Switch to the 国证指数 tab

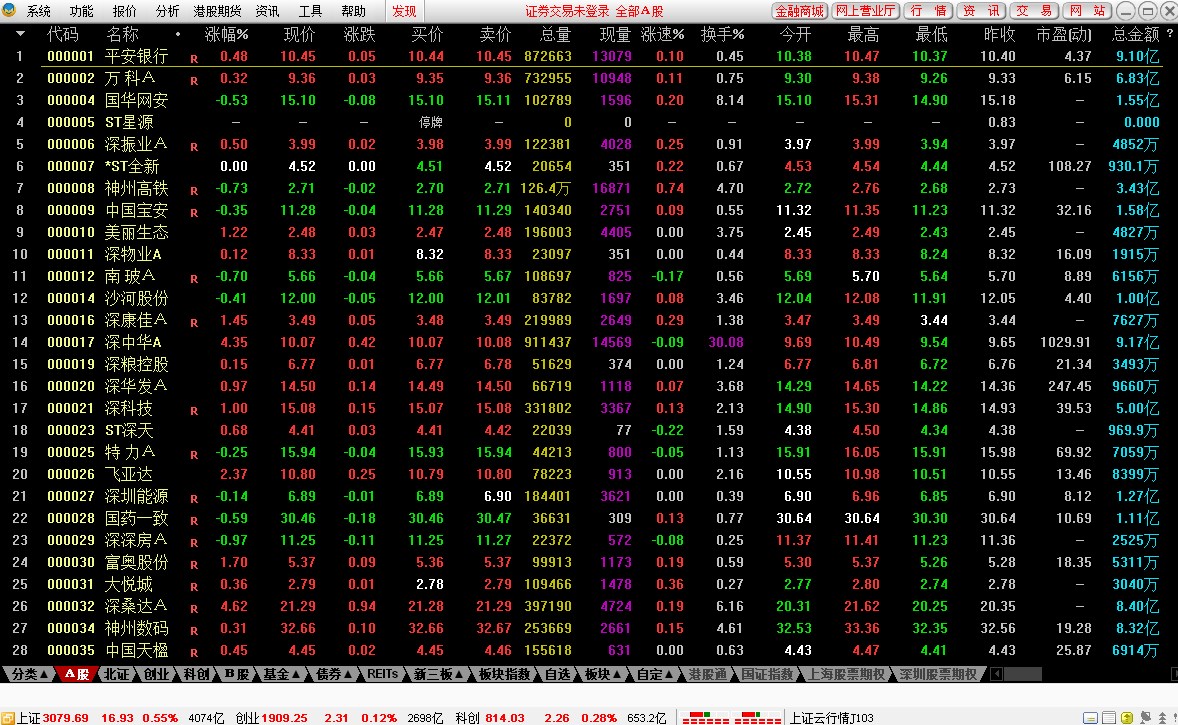(x=767, y=674)
